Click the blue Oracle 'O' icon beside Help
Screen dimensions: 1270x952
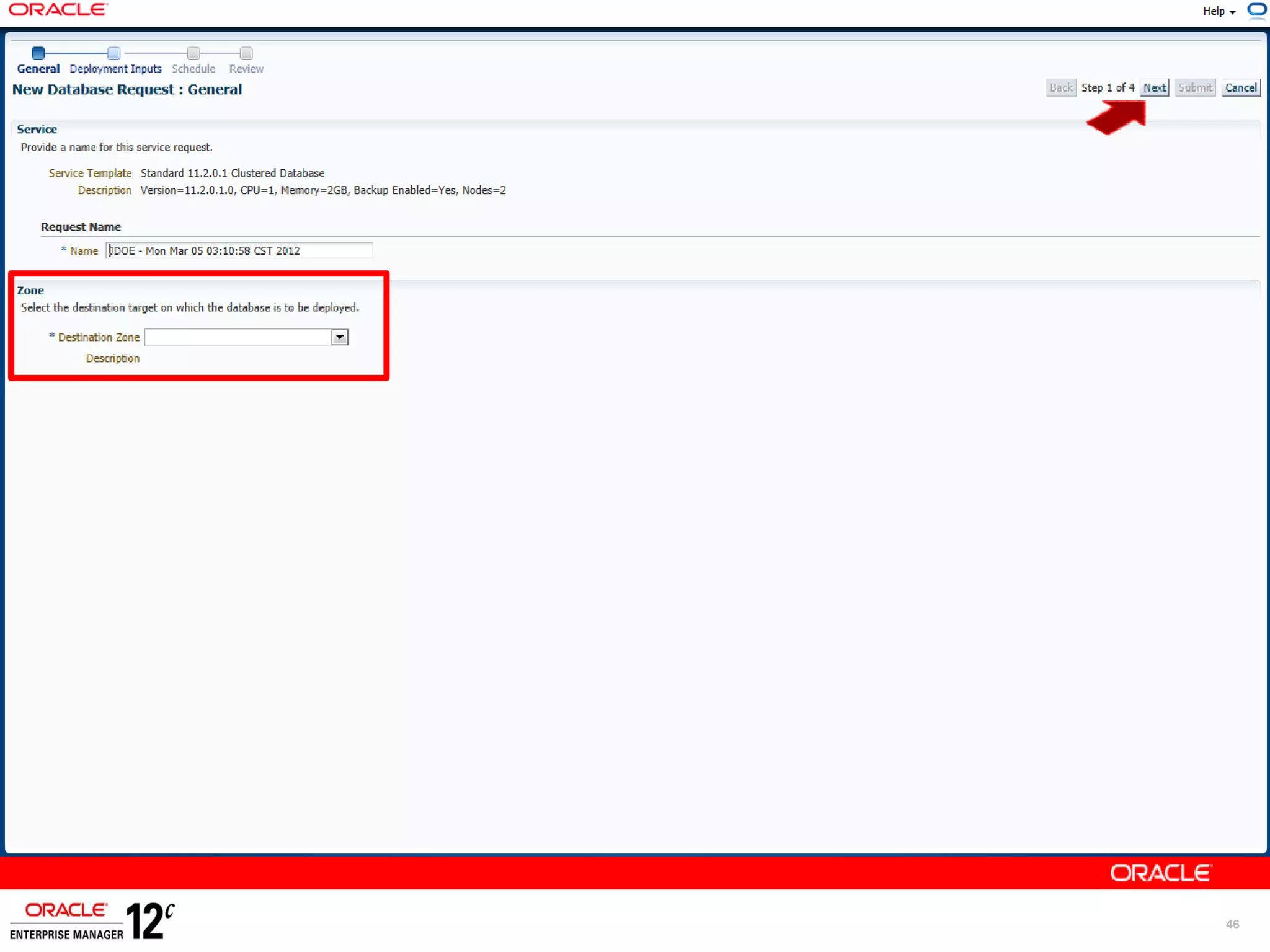pyautogui.click(x=1257, y=11)
